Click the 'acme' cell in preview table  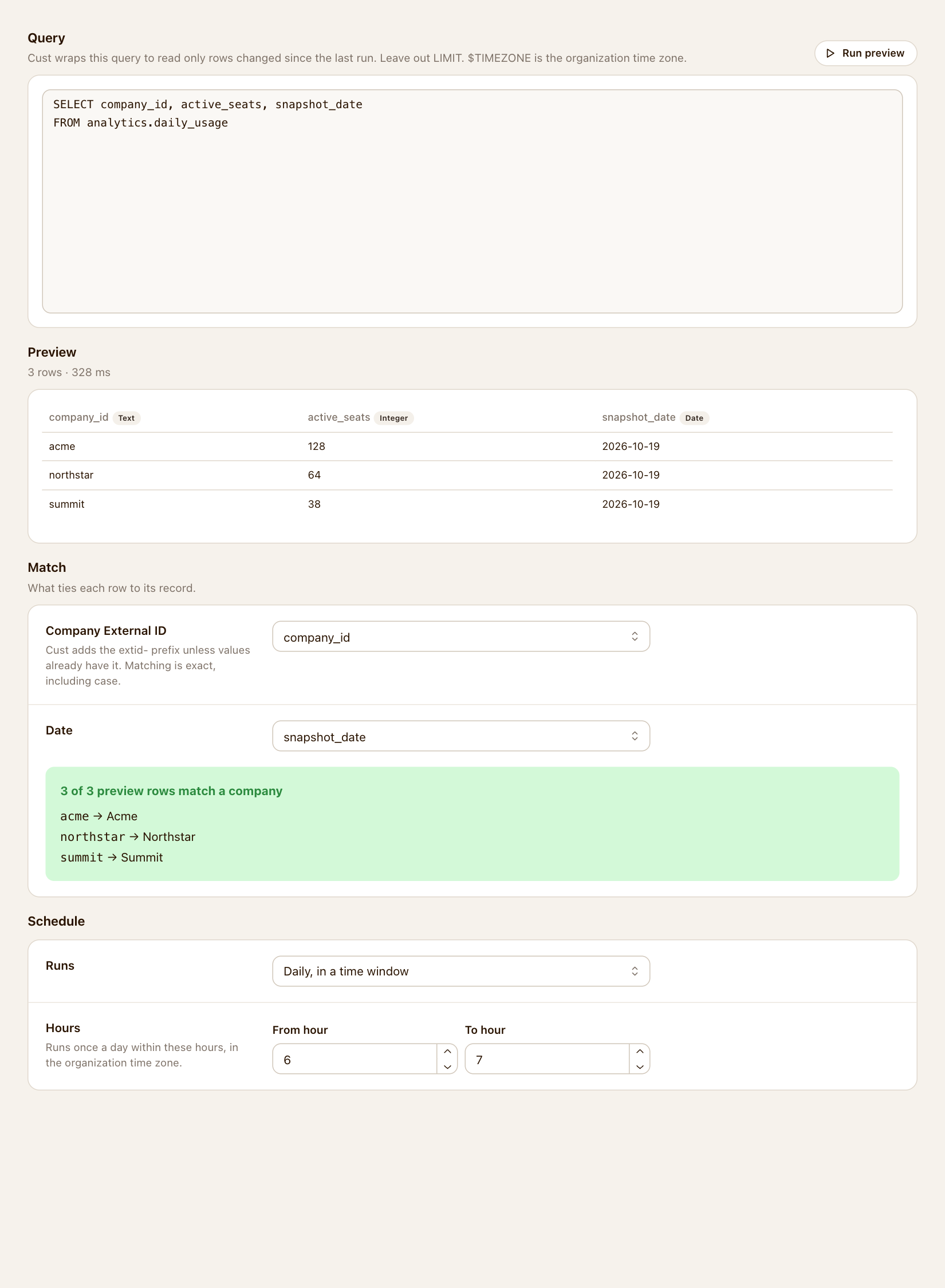pos(62,447)
